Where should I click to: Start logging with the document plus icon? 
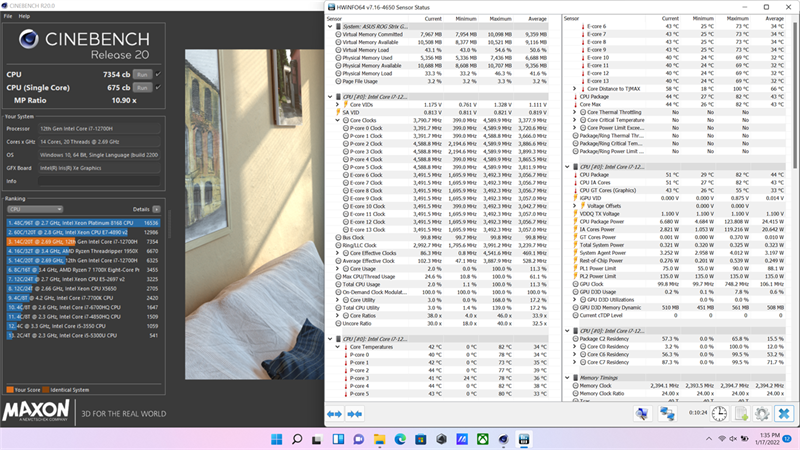click(741, 413)
